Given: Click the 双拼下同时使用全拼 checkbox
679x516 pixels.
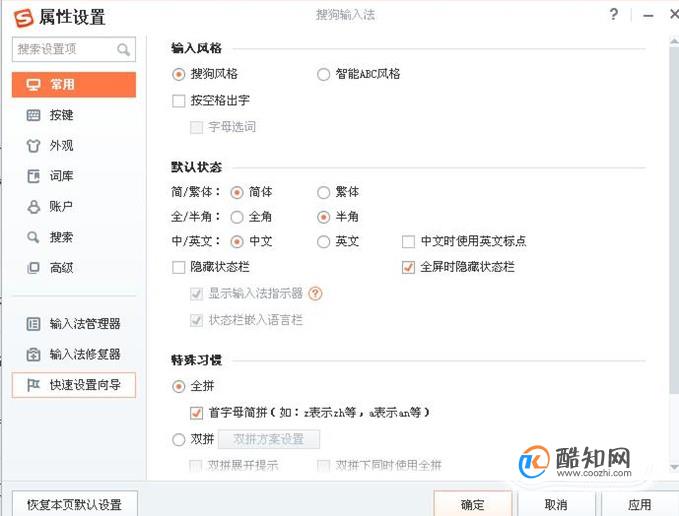Looking at the screenshot, I should (323, 466).
